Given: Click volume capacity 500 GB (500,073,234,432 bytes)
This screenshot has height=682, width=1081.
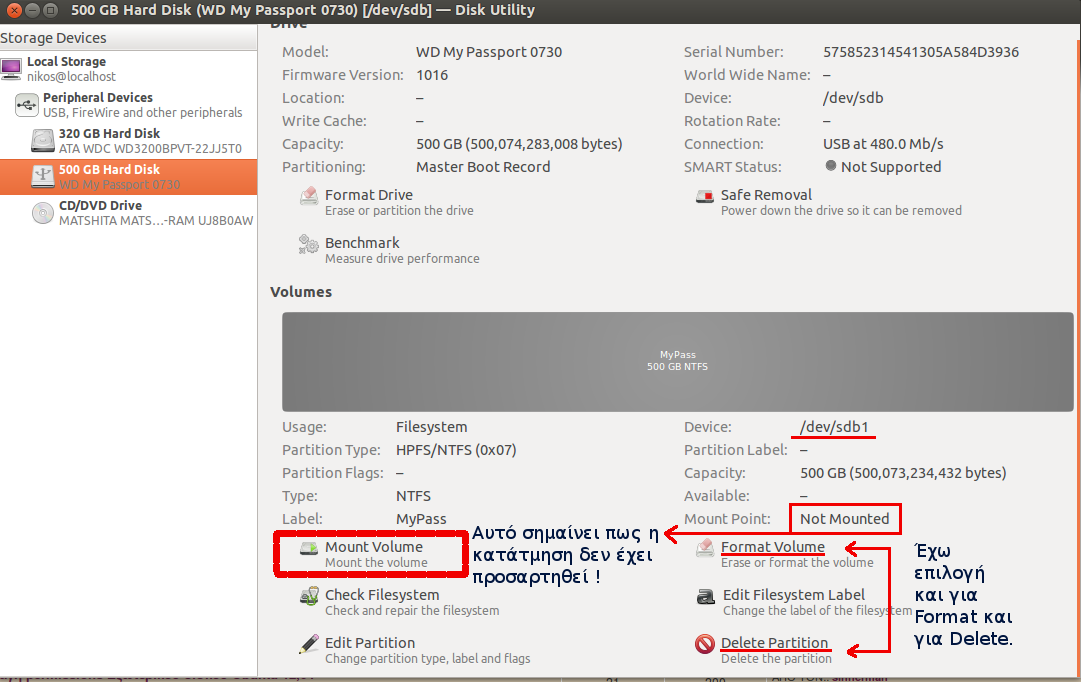Looking at the screenshot, I should click(x=903, y=473).
